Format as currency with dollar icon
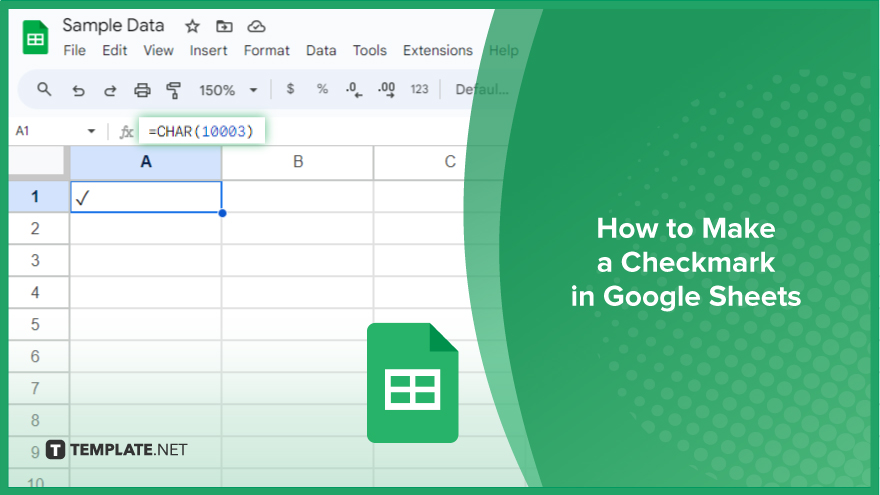The height and width of the screenshot is (495, 880). 290,89
